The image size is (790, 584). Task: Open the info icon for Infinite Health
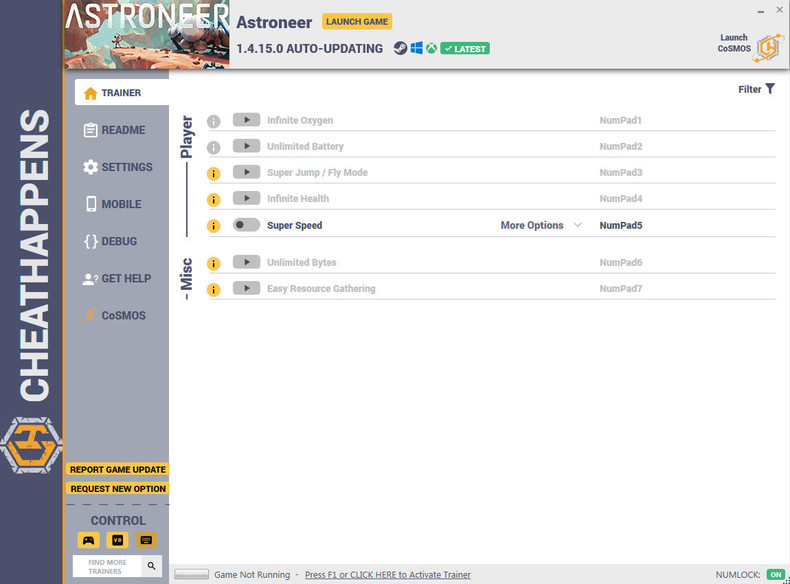point(214,200)
